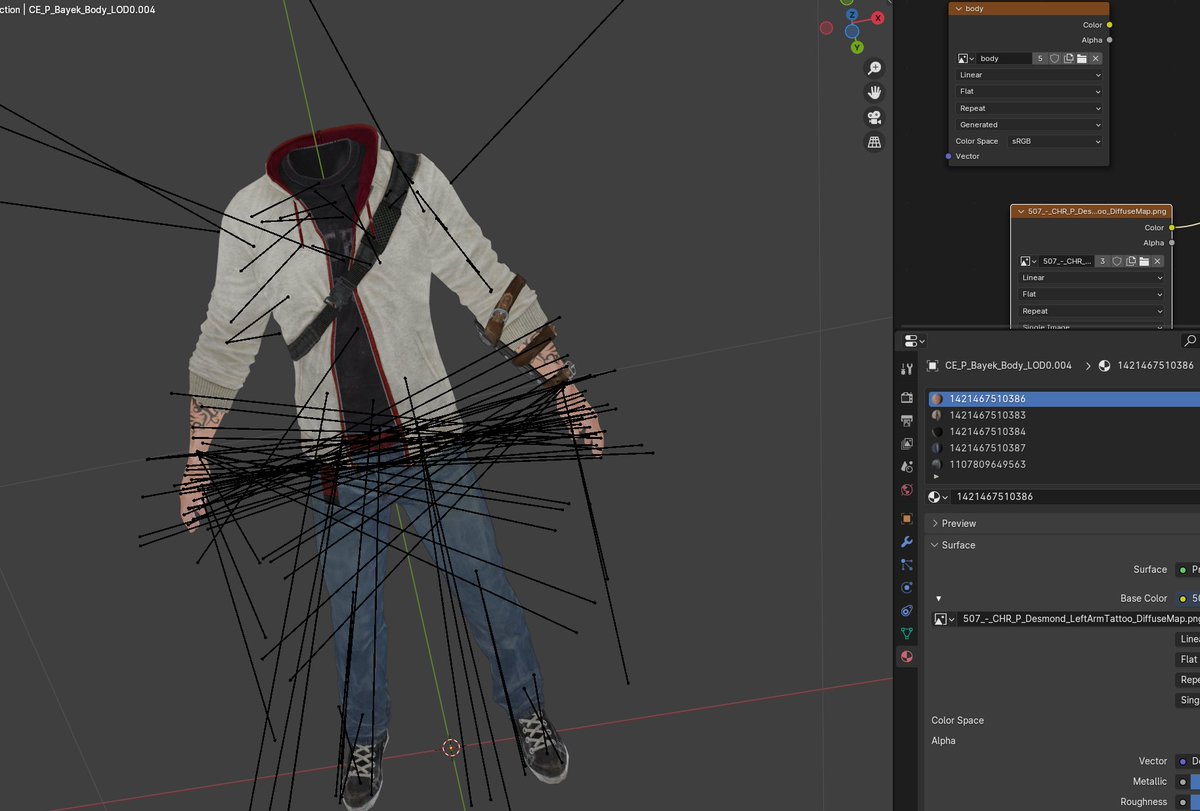Open Flat dropdown on 507 DiffuseMap node
This screenshot has height=811, width=1200.
tap(1092, 294)
